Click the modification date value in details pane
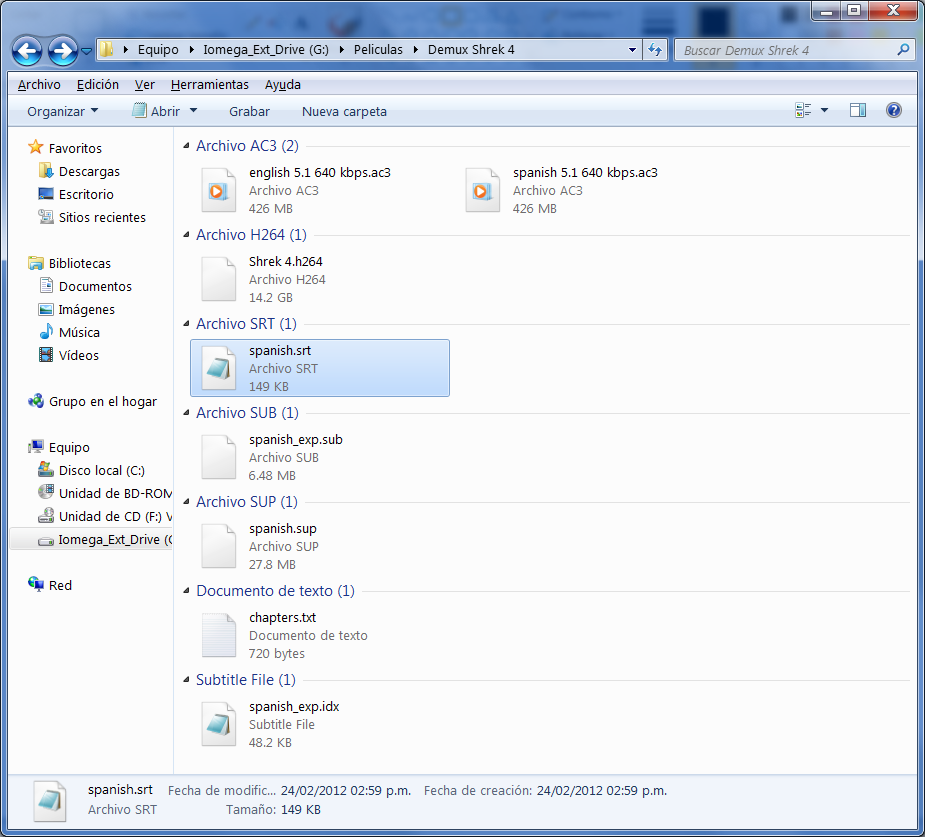Image resolution: width=925 pixels, height=837 pixels. pos(346,790)
